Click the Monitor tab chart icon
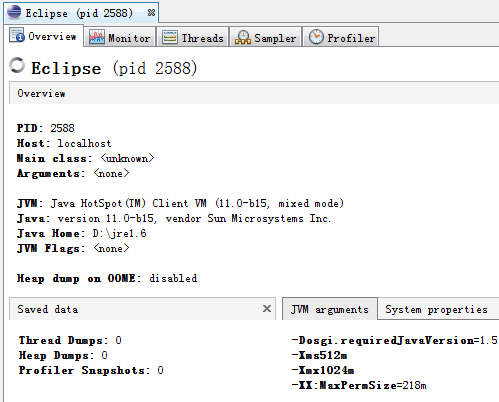 (x=97, y=37)
